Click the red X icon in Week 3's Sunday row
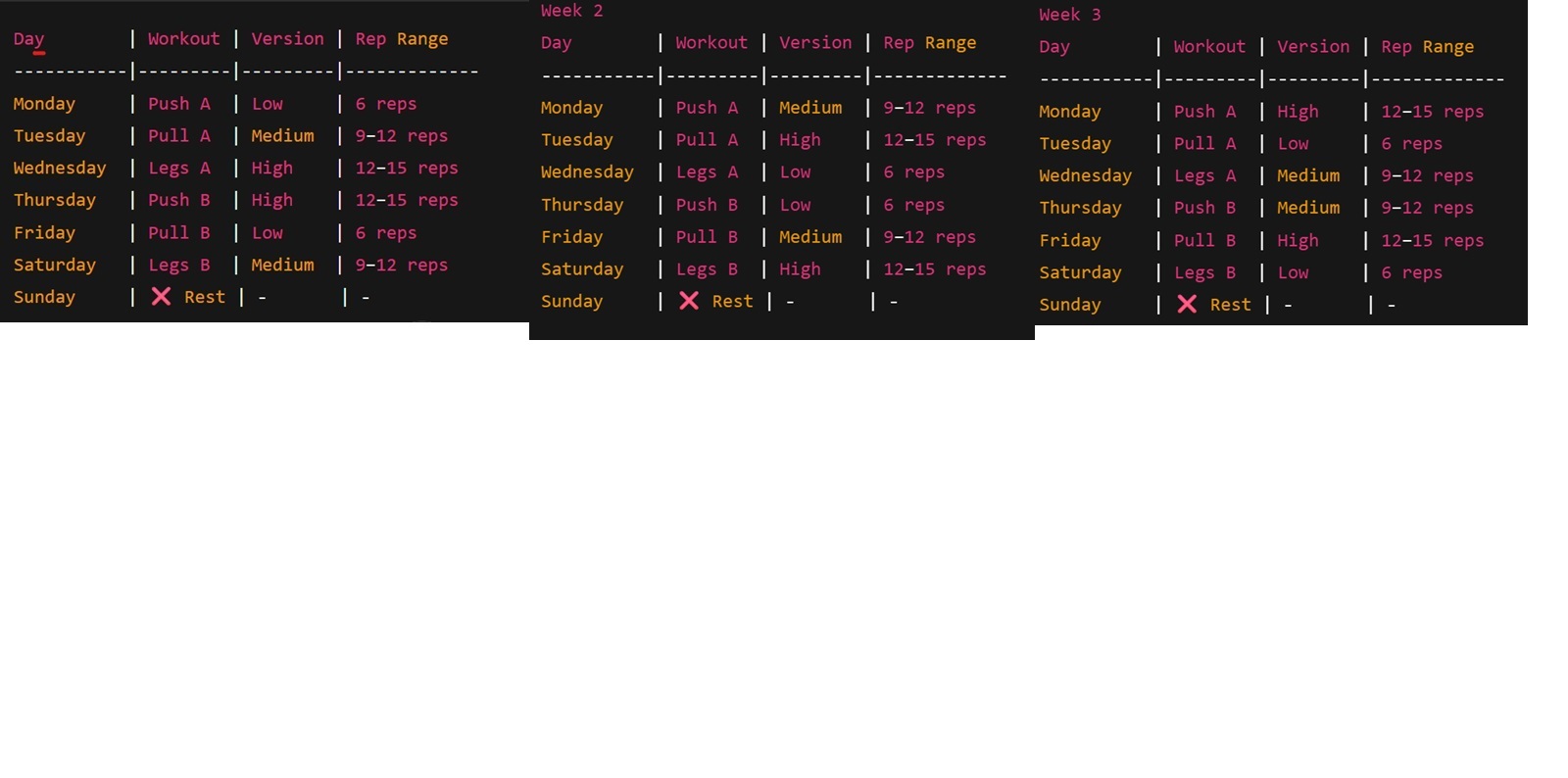 (1187, 305)
